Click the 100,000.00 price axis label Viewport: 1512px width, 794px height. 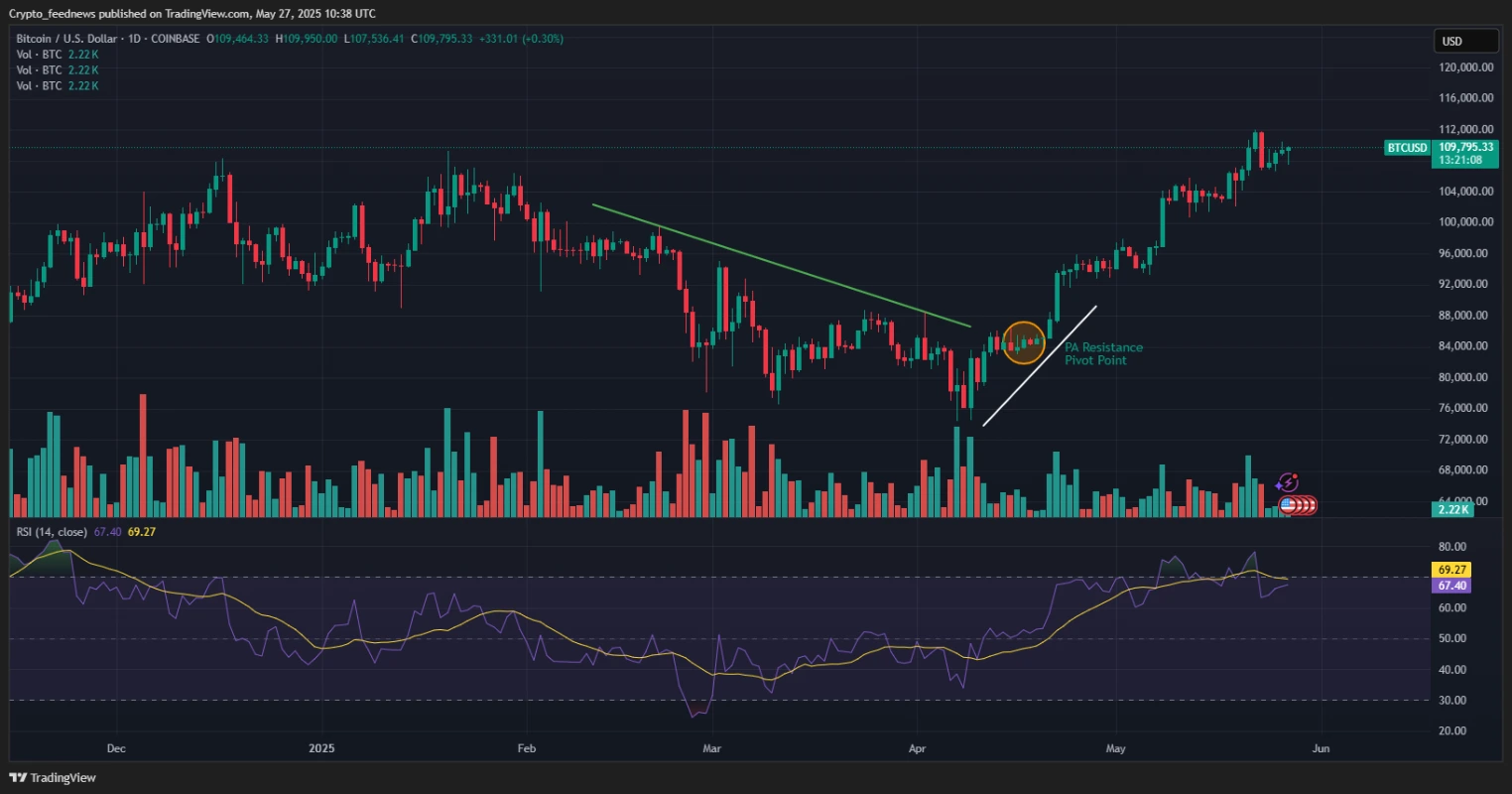point(1466,222)
